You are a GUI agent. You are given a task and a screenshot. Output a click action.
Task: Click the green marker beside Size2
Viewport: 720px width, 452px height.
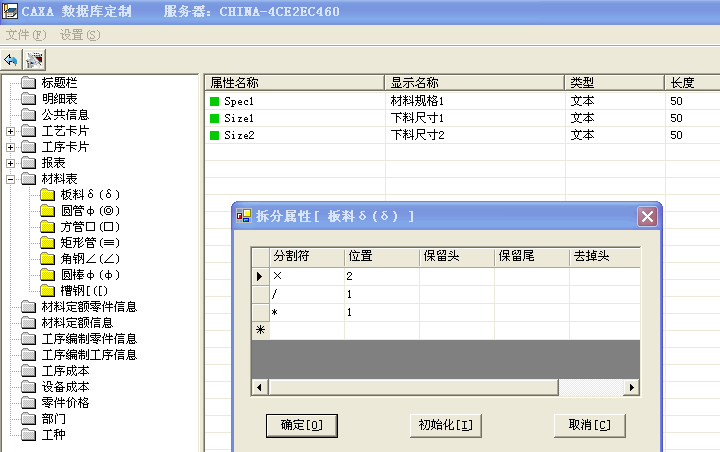pos(213,135)
